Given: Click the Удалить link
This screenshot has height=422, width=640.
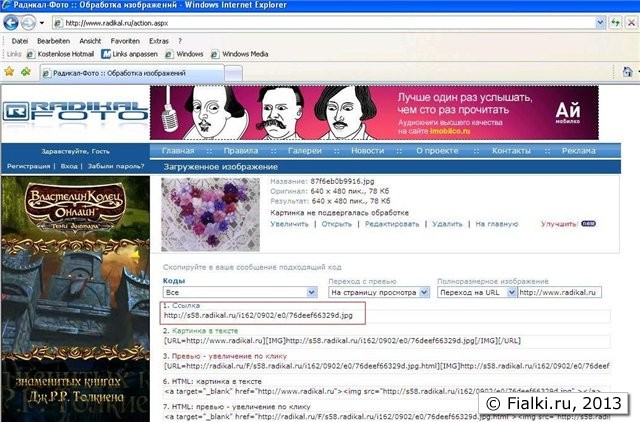Looking at the screenshot, I should point(447,224).
